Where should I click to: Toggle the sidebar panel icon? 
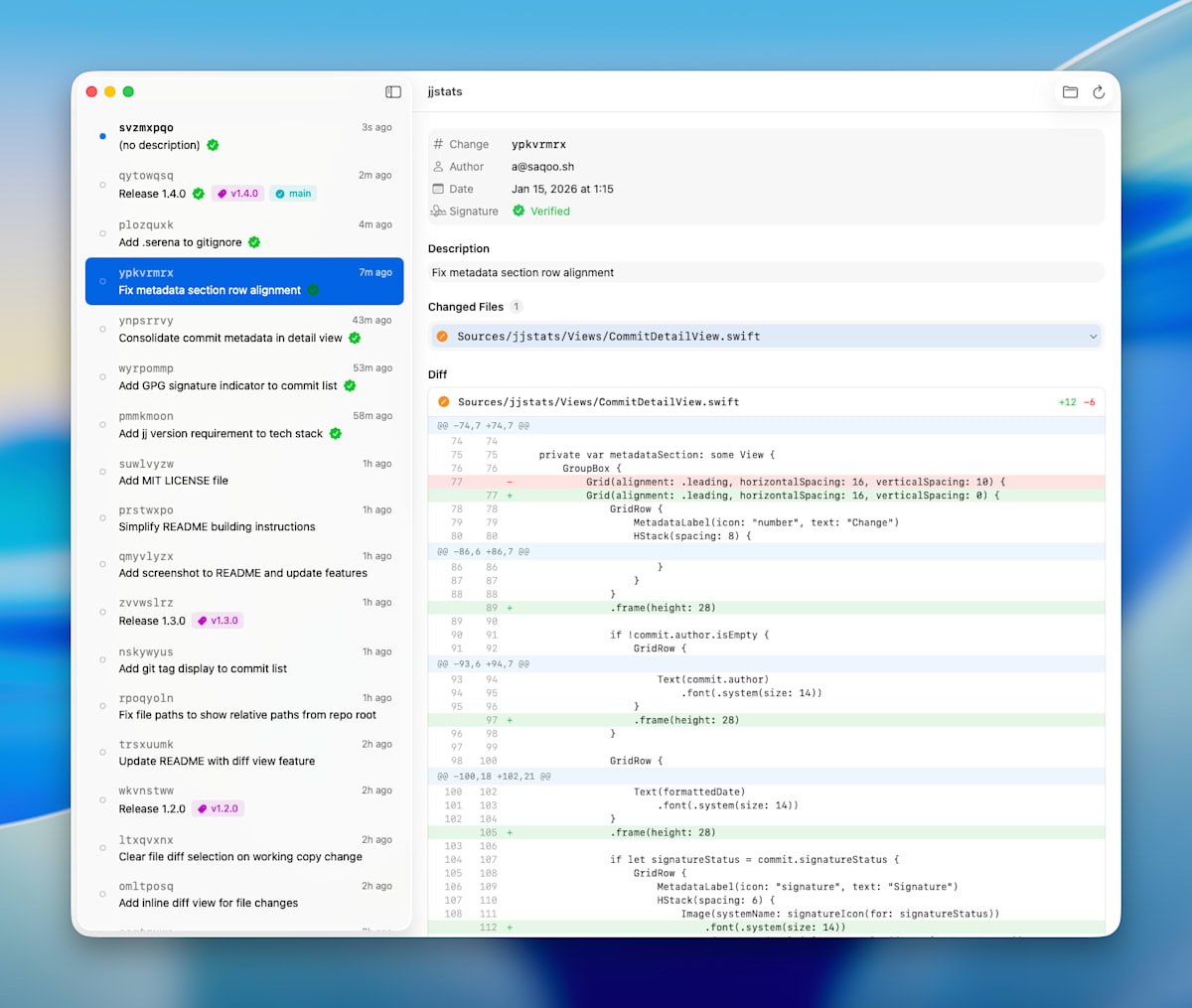(392, 91)
